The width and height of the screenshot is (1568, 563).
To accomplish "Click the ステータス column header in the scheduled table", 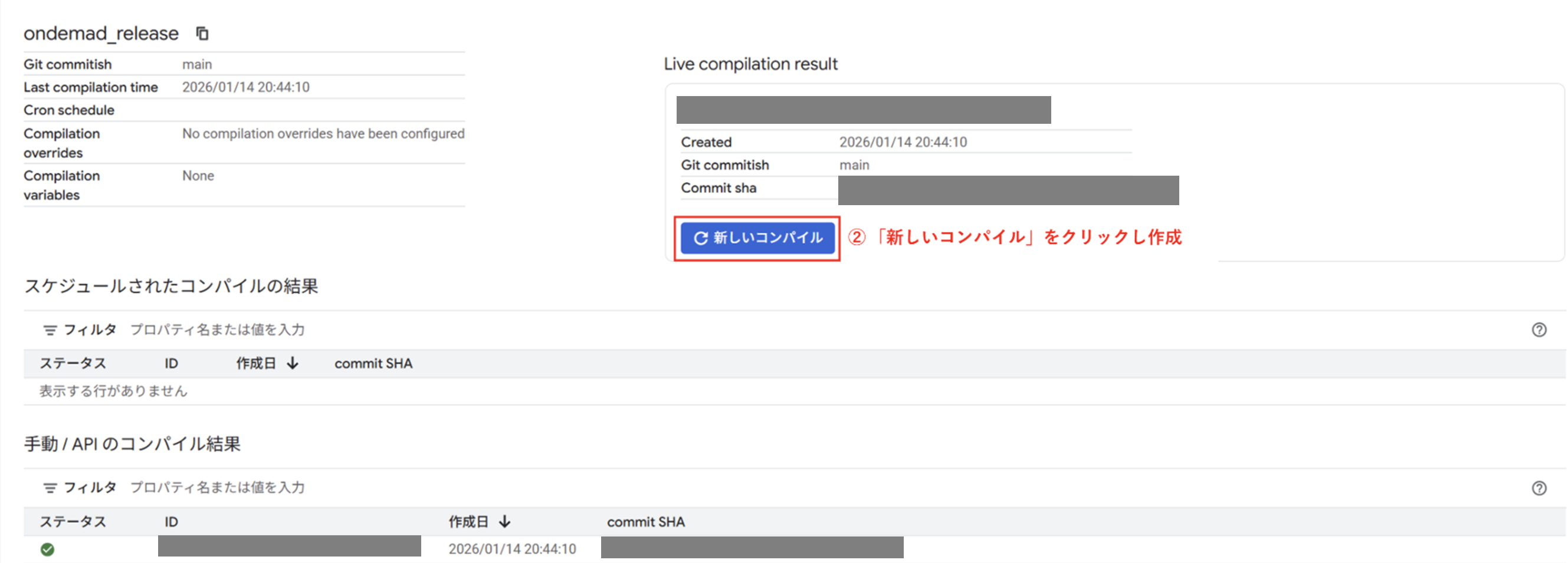I will click(73, 364).
